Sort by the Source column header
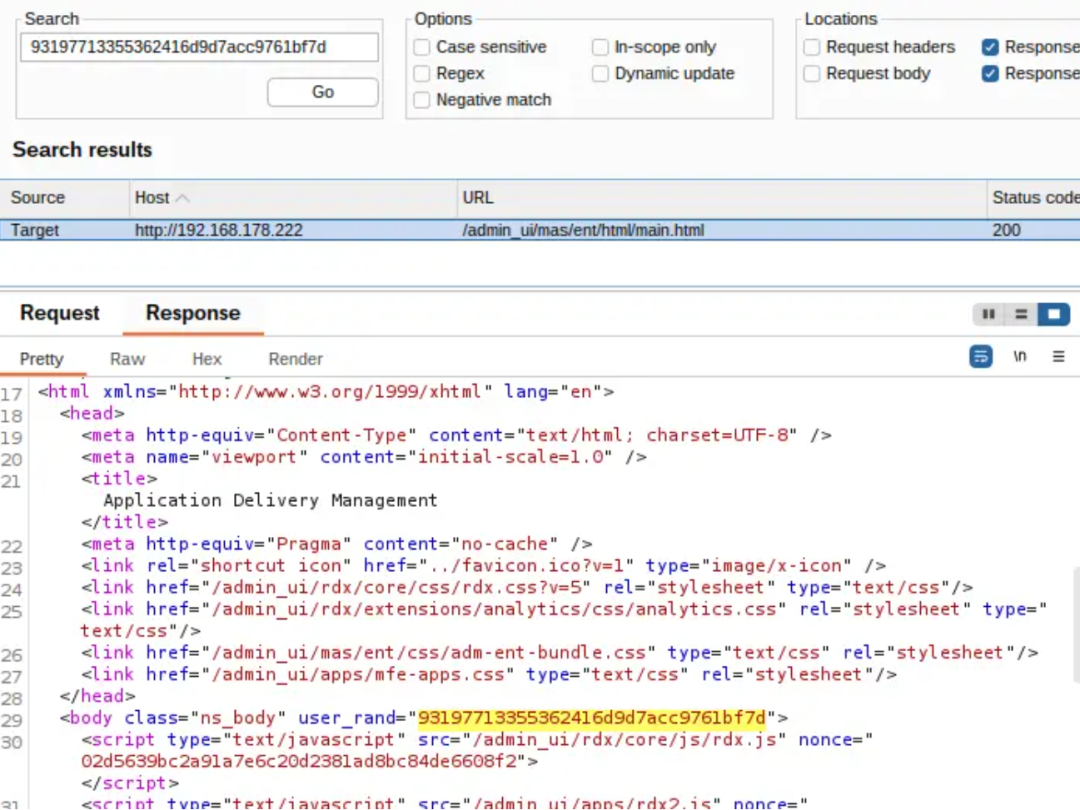The height and width of the screenshot is (810, 1080). coord(65,198)
